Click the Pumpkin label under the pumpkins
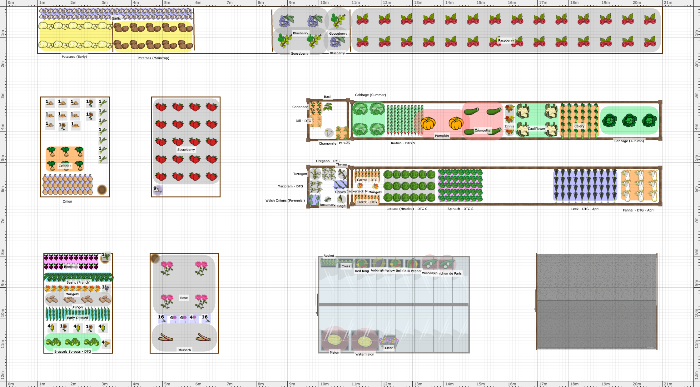 click(442, 136)
